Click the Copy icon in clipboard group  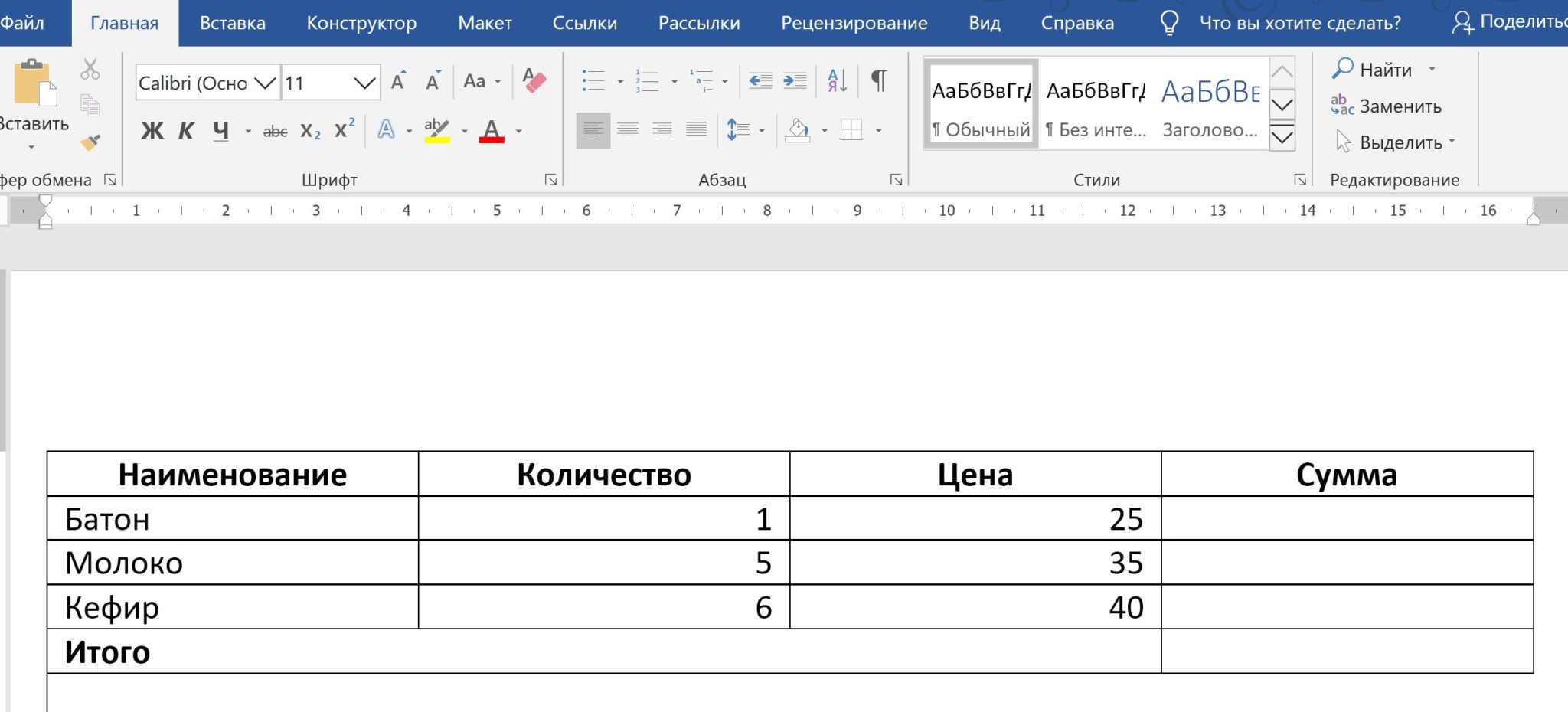coord(90,105)
